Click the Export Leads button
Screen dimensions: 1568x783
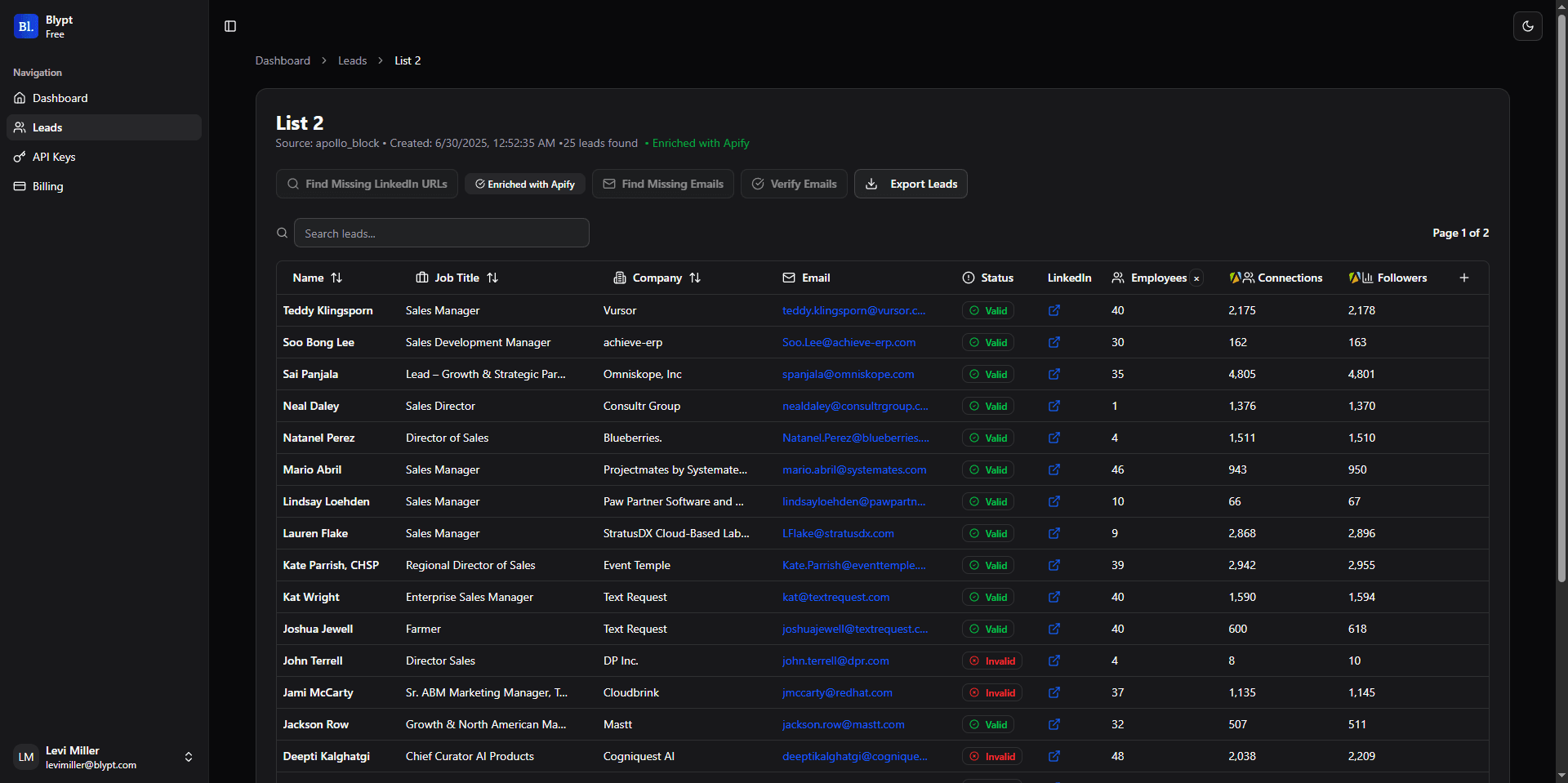point(911,184)
